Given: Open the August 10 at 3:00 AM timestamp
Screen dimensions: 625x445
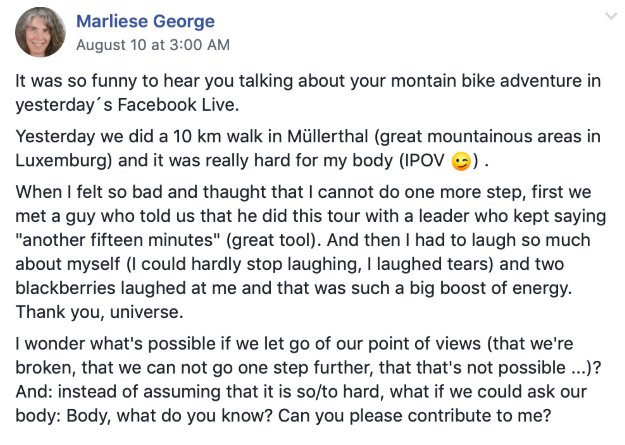Looking at the screenshot, I should [x=153, y=45].
